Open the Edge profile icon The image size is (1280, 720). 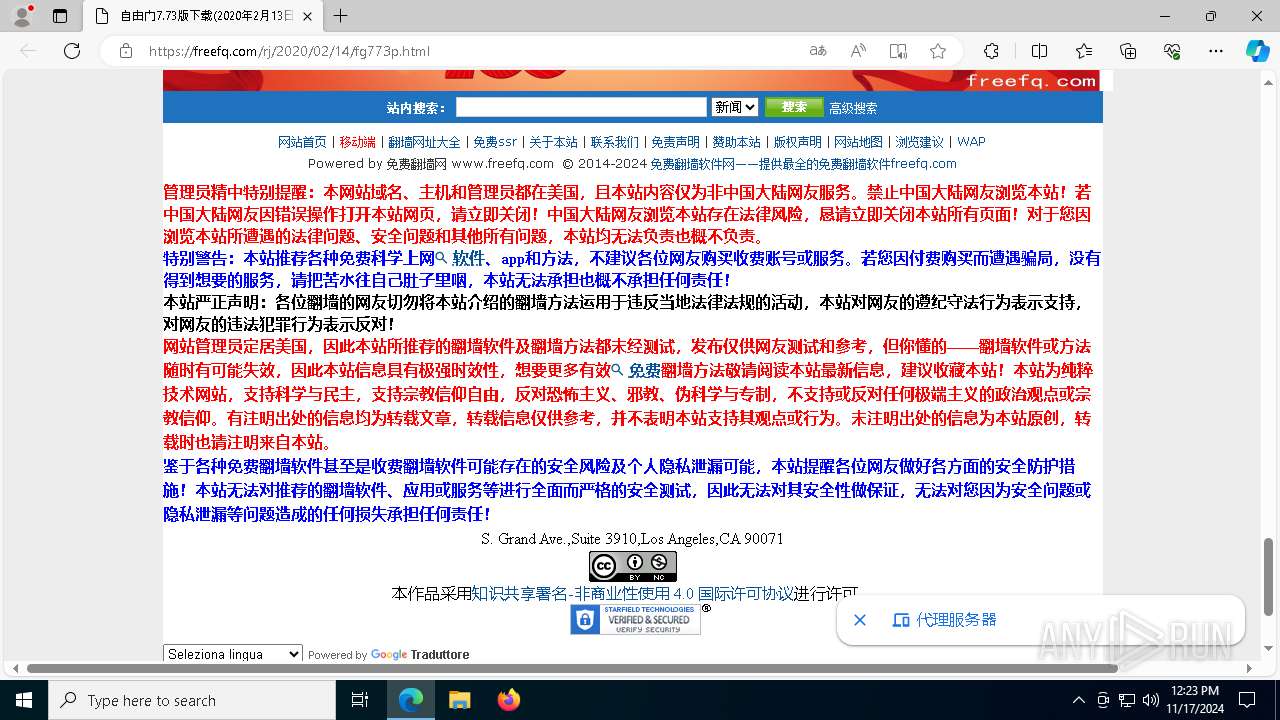pos(22,16)
